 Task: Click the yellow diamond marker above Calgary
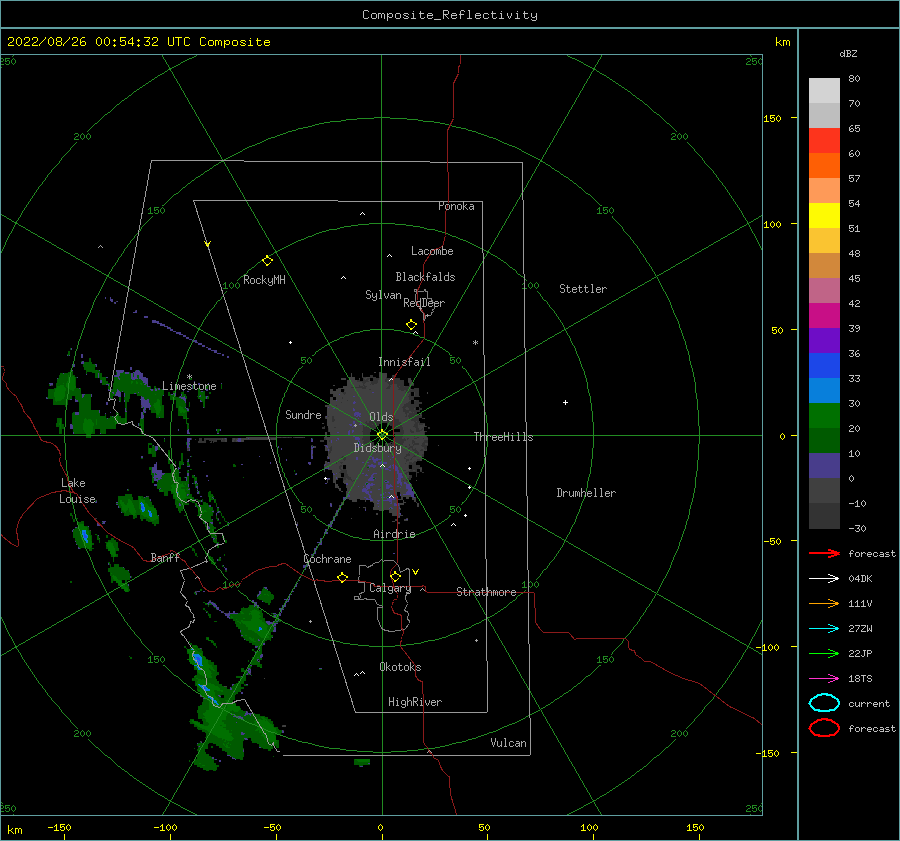[395, 576]
